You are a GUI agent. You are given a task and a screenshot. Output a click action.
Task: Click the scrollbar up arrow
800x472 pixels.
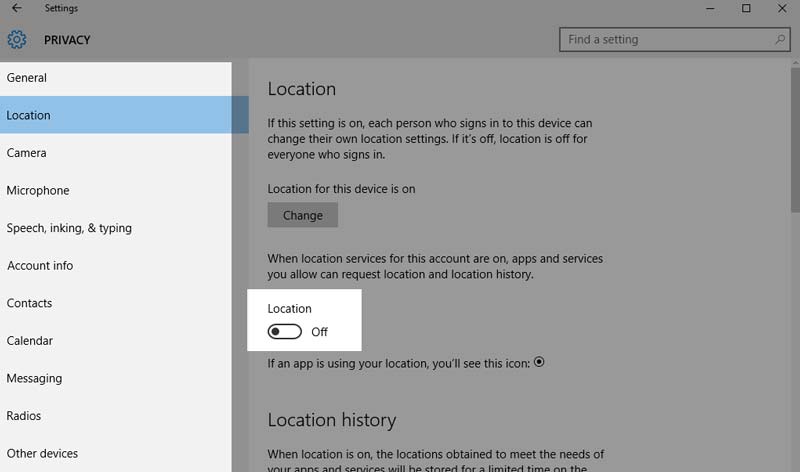[795, 63]
